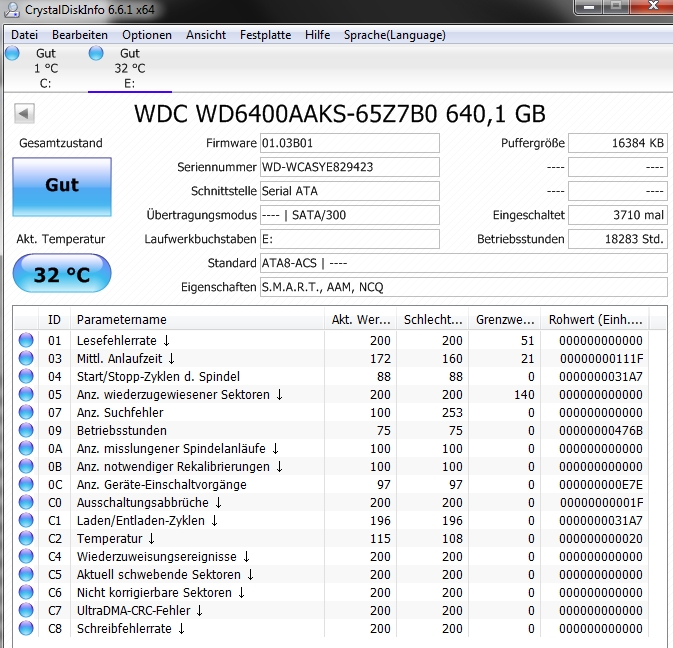Click the 32 °C temperature button
Screen dimensions: 673x648
62,273
